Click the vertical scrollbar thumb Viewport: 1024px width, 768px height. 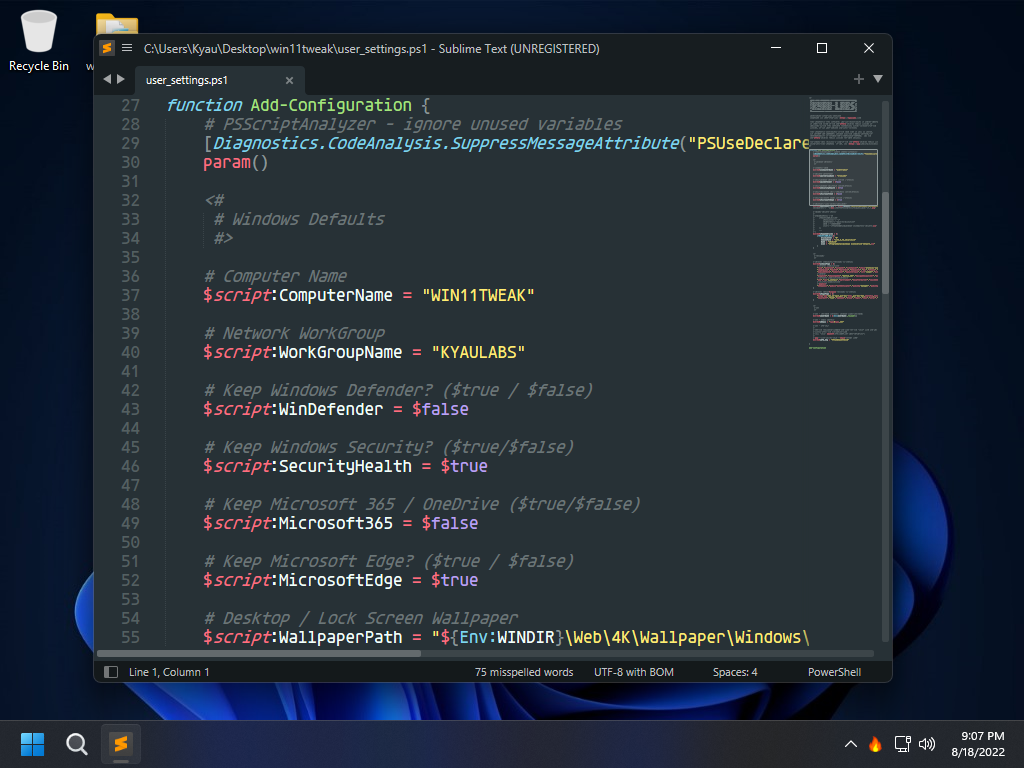tap(886, 242)
